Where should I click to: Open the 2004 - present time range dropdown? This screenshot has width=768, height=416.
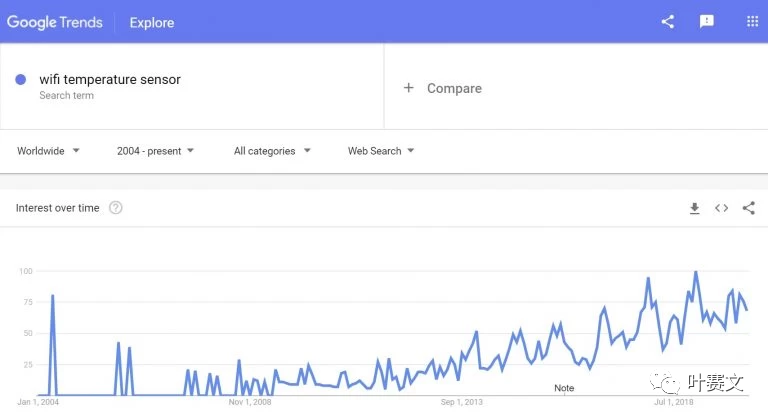[155, 151]
